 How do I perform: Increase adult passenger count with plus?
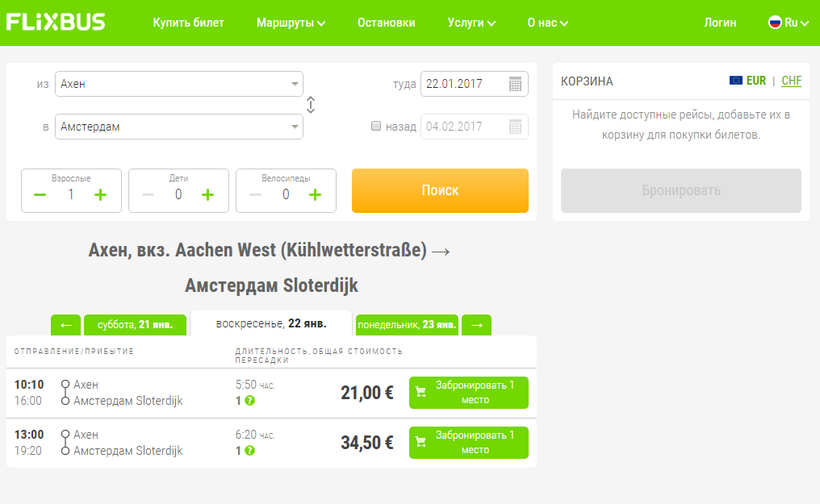[100, 194]
